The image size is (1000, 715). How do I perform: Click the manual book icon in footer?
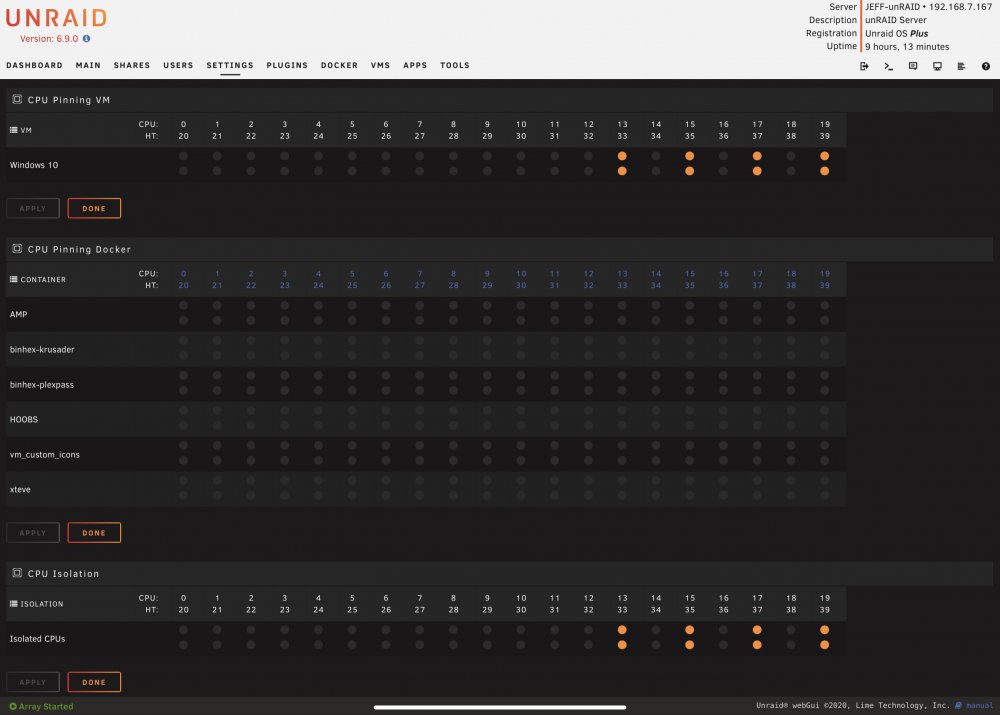pos(958,705)
